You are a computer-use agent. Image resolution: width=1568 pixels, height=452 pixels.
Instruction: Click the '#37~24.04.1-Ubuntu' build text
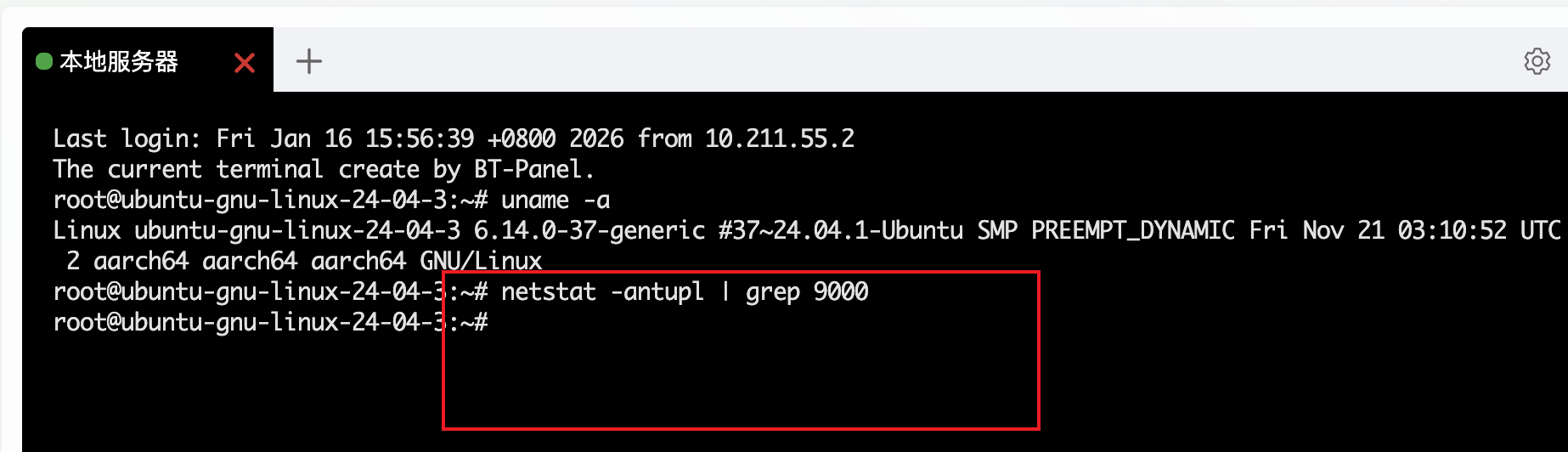click(841, 231)
